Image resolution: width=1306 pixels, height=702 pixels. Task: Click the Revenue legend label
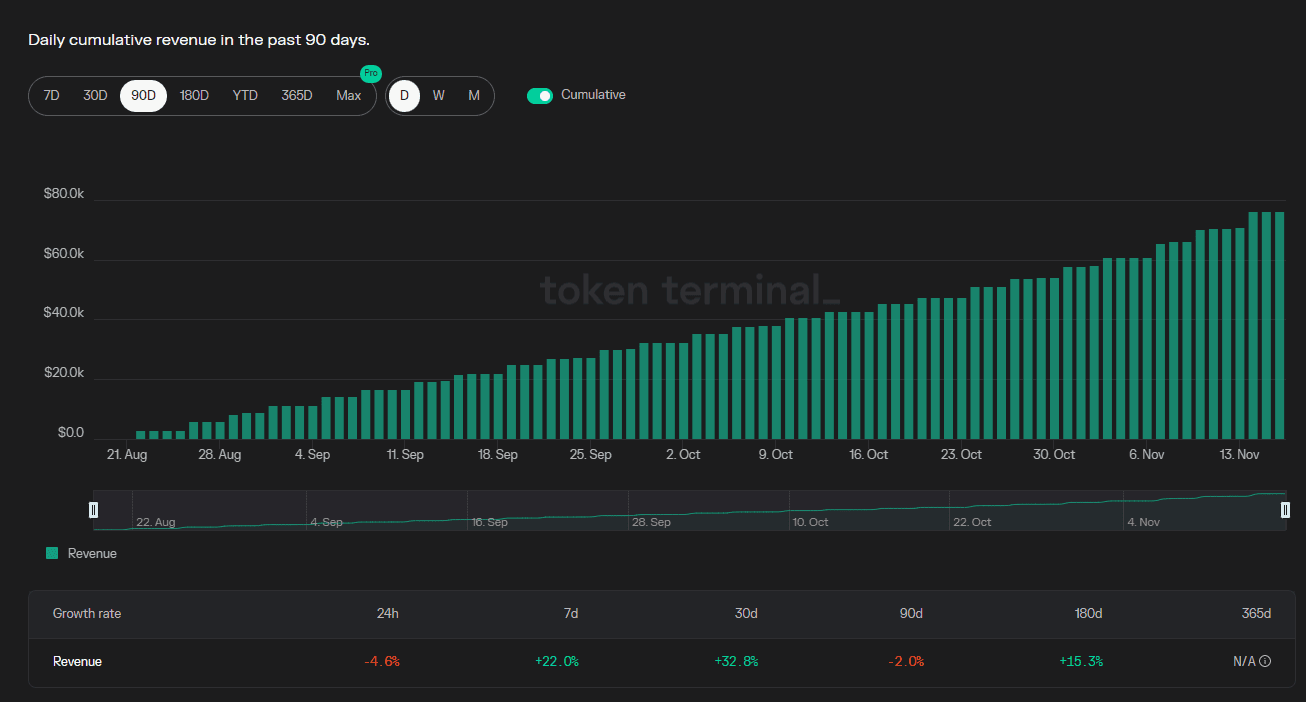92,553
